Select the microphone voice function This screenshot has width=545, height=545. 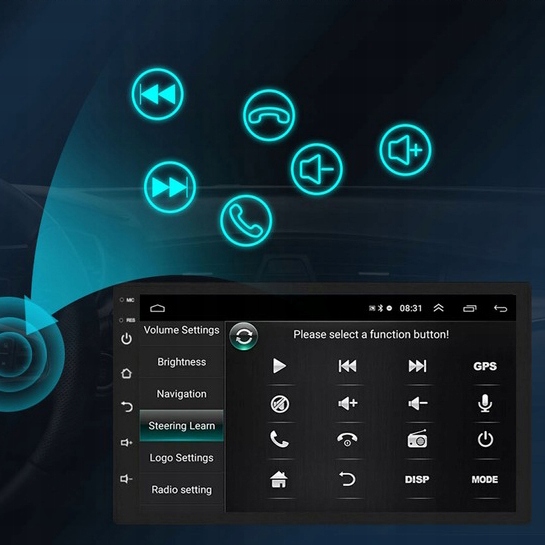tap(485, 404)
